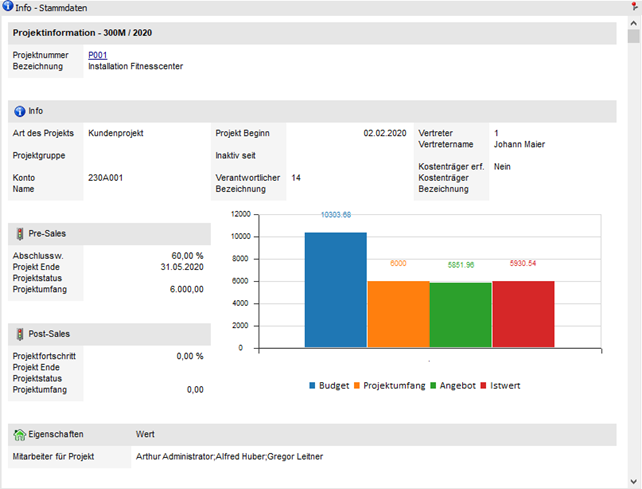This screenshot has height=489, width=642.
Task: Click the scrollbar up arrow
Action: [634, 22]
